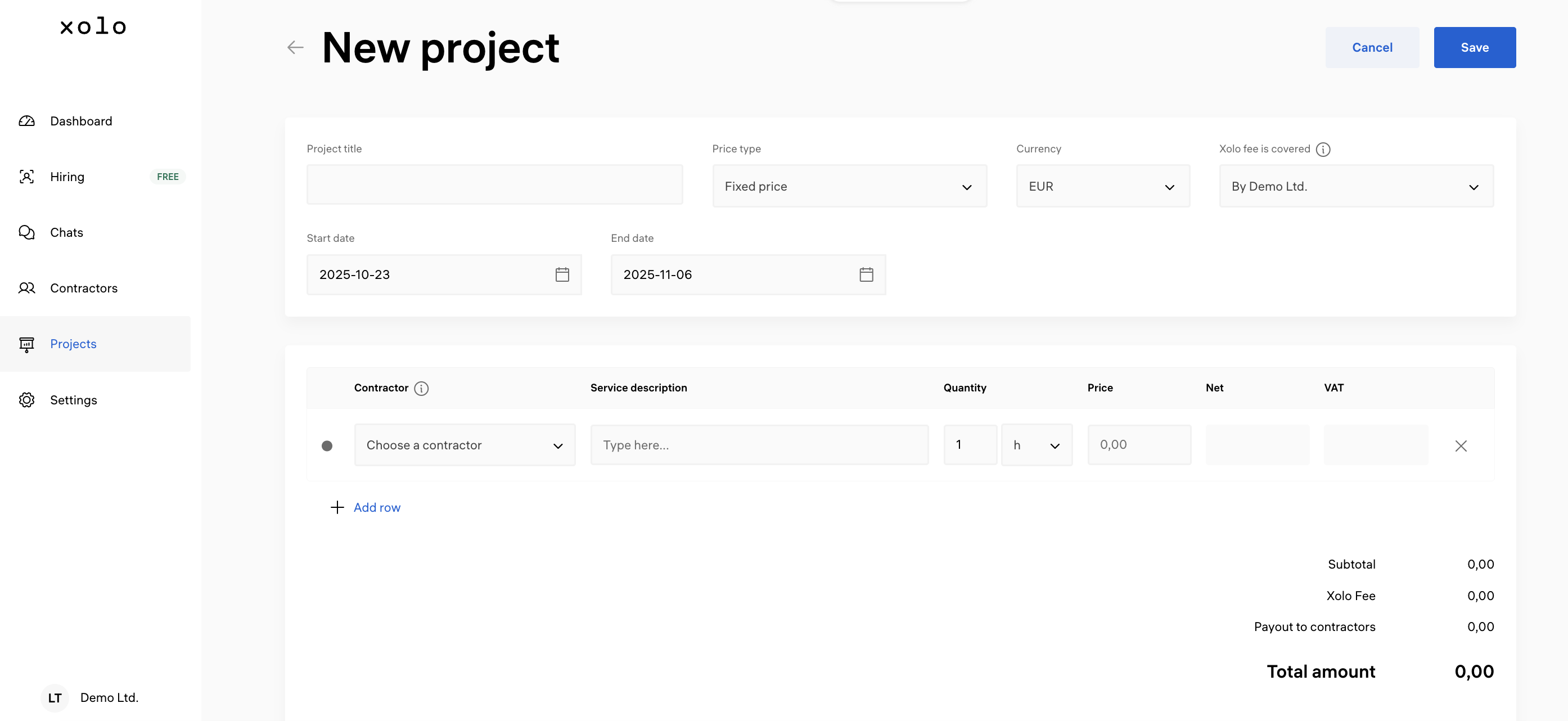Open the quantity unit dropdown showing h
This screenshot has width=1568, height=721.
pos(1037,445)
